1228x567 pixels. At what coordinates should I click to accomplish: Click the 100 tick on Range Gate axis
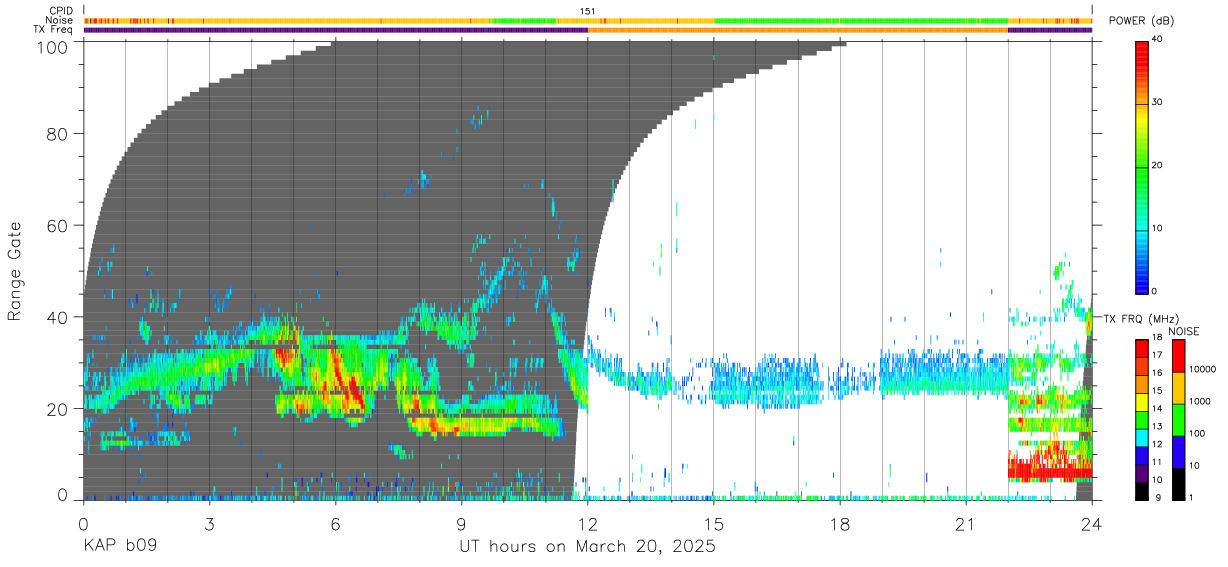point(51,46)
